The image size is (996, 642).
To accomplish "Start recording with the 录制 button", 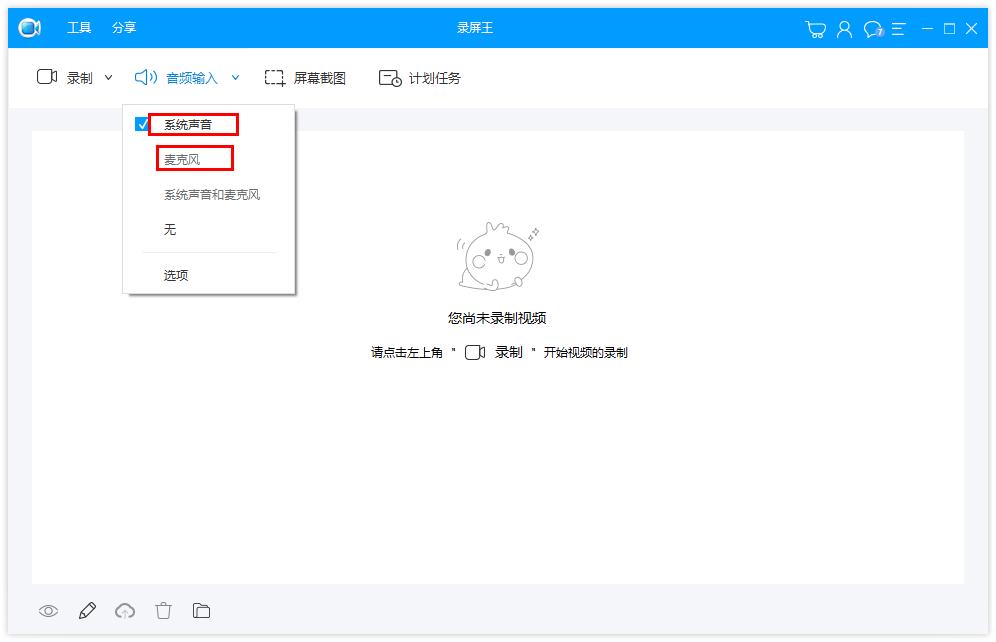I will coord(68,77).
